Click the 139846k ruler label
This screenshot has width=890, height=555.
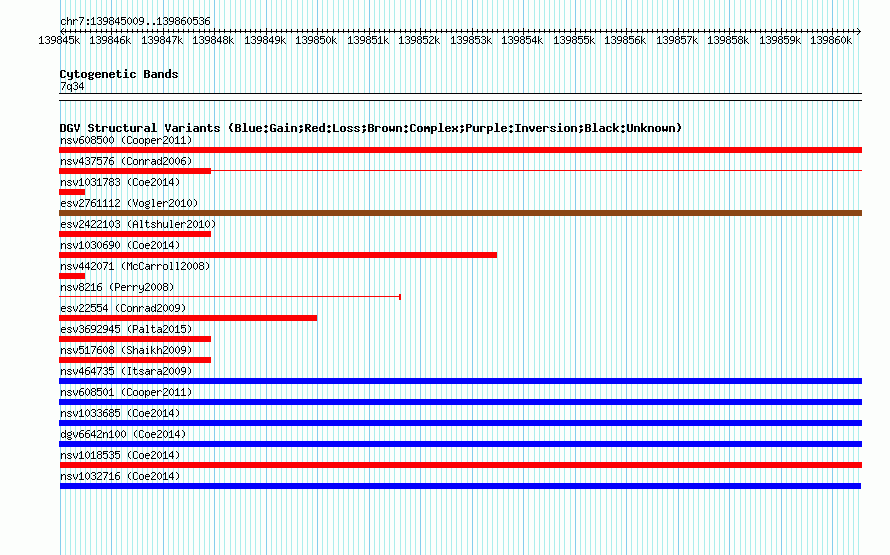point(110,40)
